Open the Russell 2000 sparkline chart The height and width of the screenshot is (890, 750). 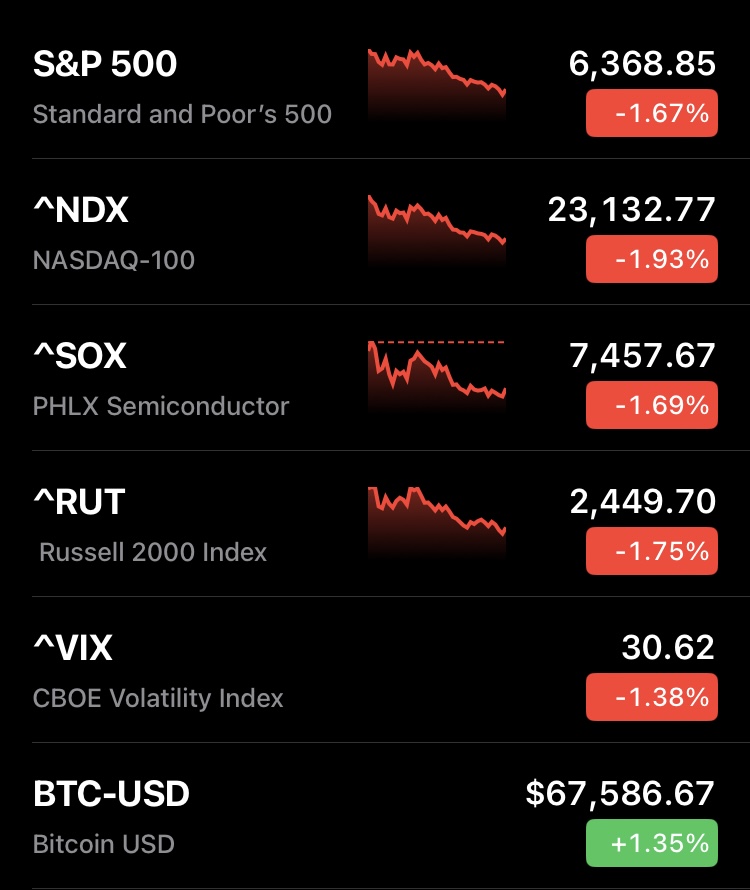pos(437,524)
